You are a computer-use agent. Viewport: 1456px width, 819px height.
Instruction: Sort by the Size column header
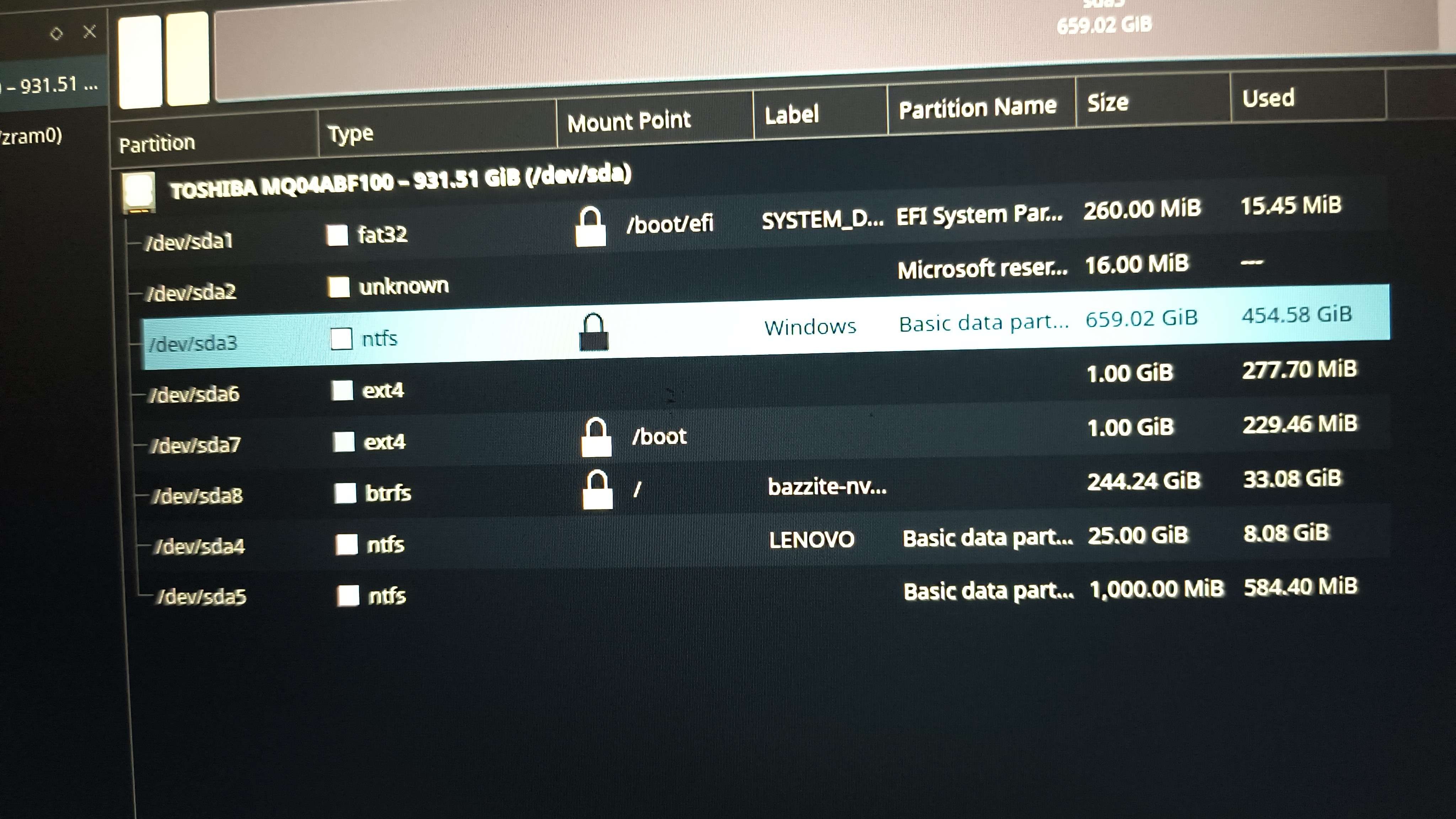1108,103
